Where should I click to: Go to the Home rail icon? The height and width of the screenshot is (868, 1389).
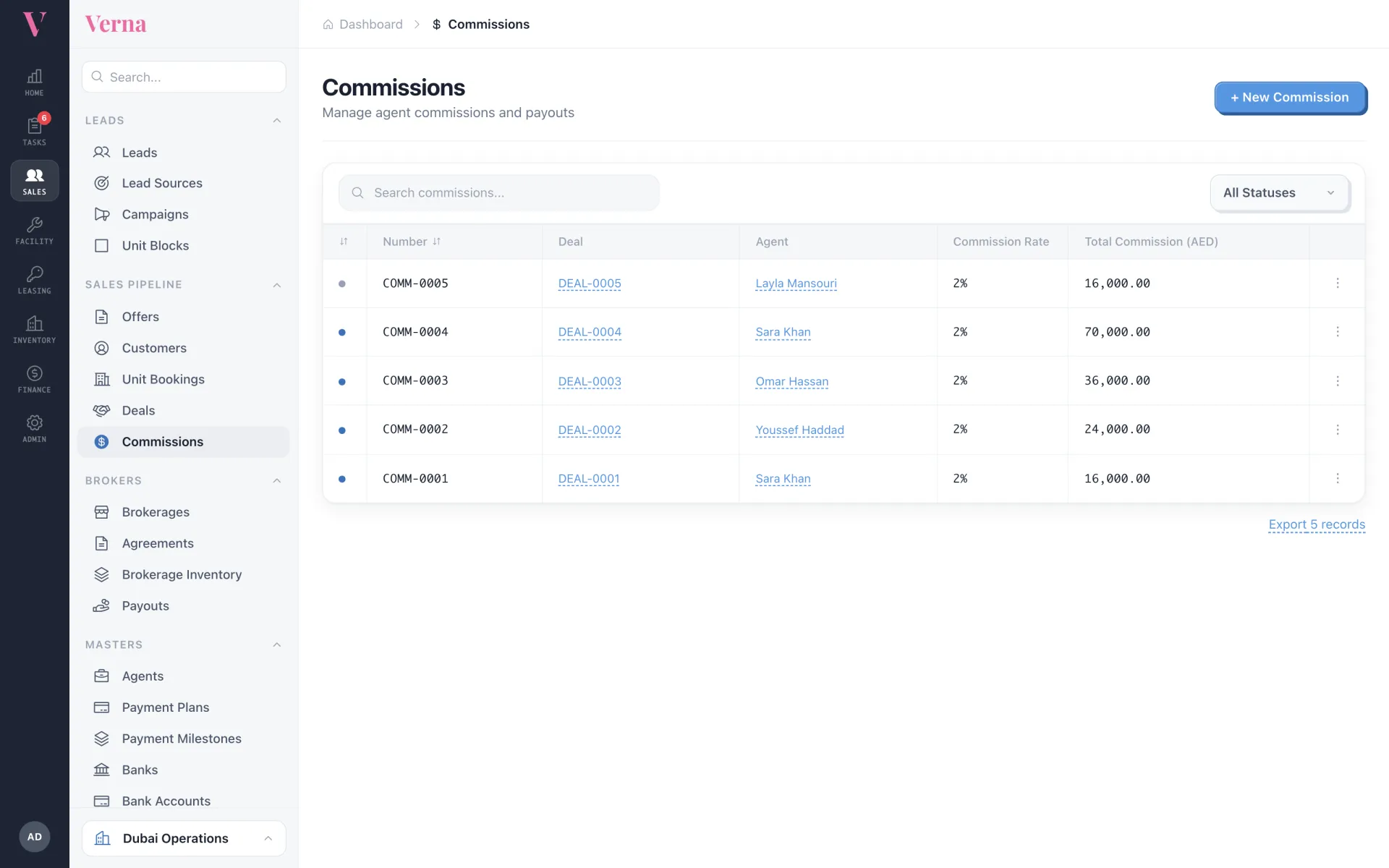pyautogui.click(x=34, y=82)
